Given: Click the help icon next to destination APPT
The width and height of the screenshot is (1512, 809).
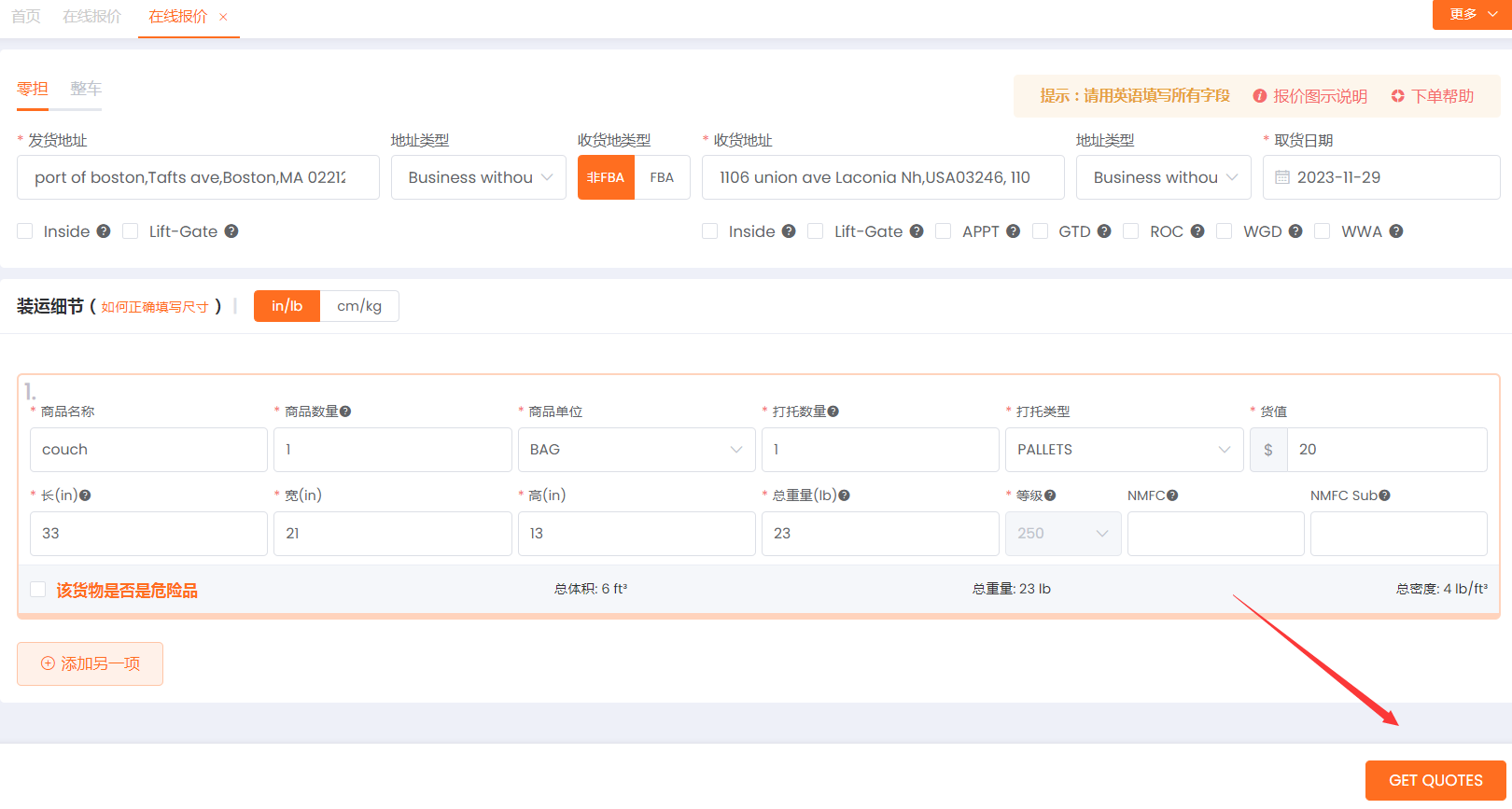Looking at the screenshot, I should [x=1013, y=231].
